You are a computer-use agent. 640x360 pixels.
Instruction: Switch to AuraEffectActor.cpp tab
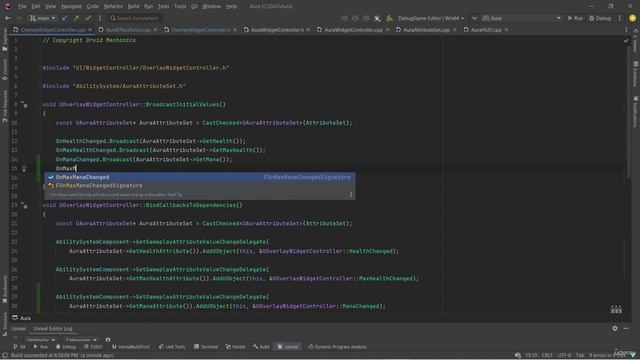tap(128, 30)
